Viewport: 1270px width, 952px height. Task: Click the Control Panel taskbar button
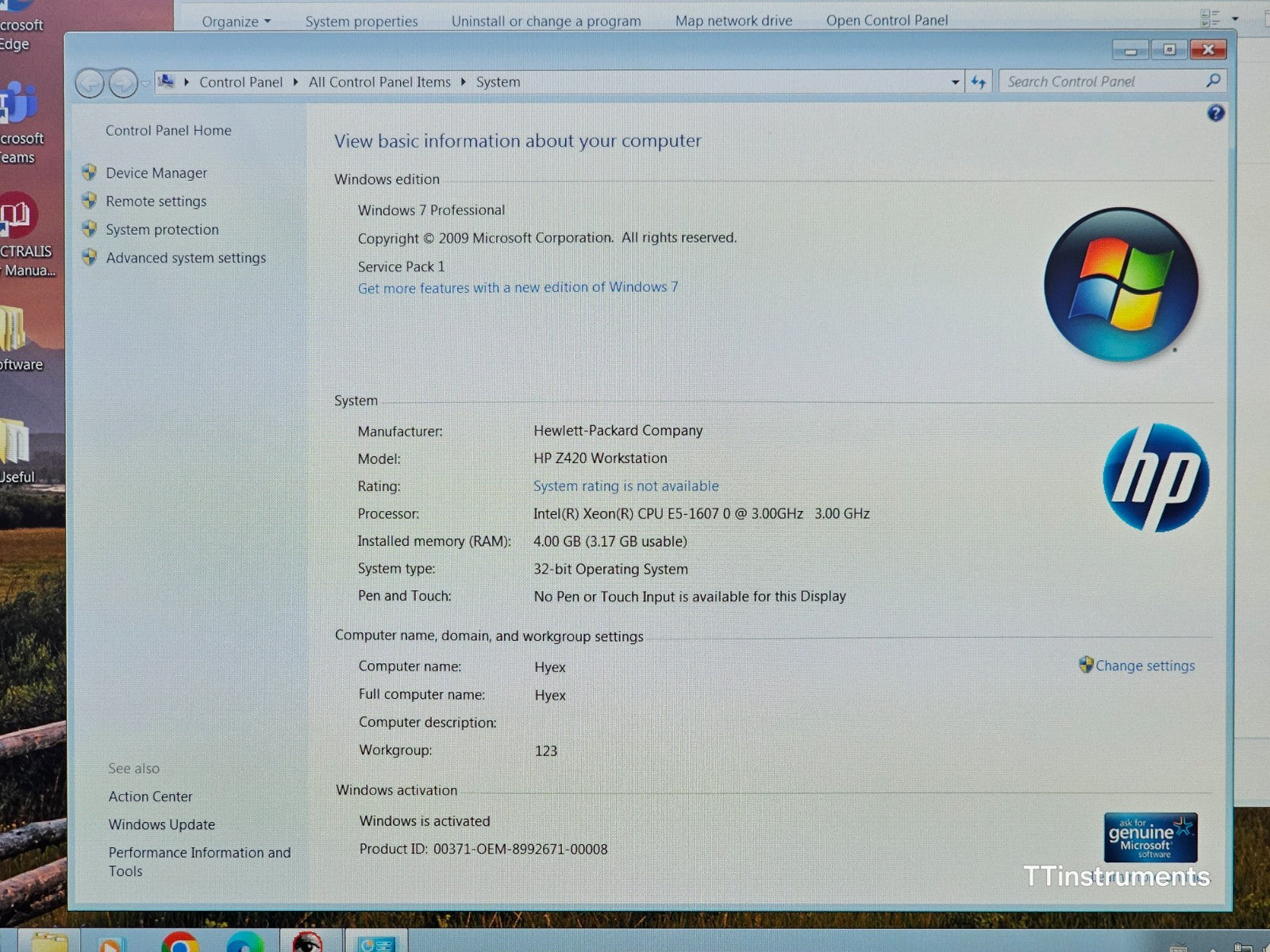(x=376, y=942)
